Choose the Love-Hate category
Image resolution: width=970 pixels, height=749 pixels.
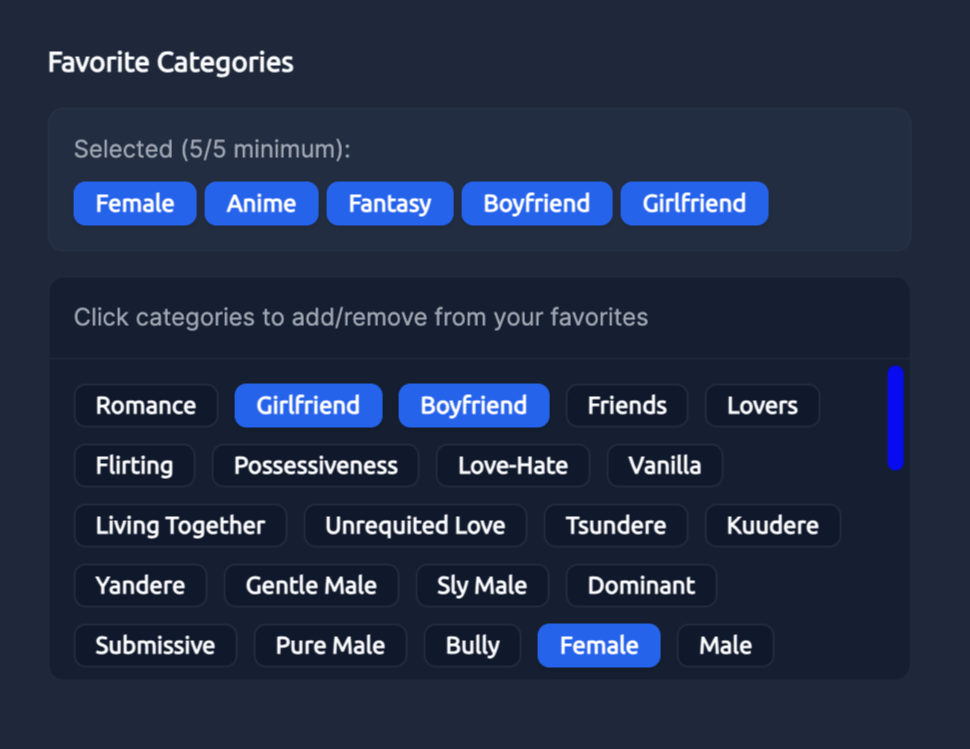512,465
